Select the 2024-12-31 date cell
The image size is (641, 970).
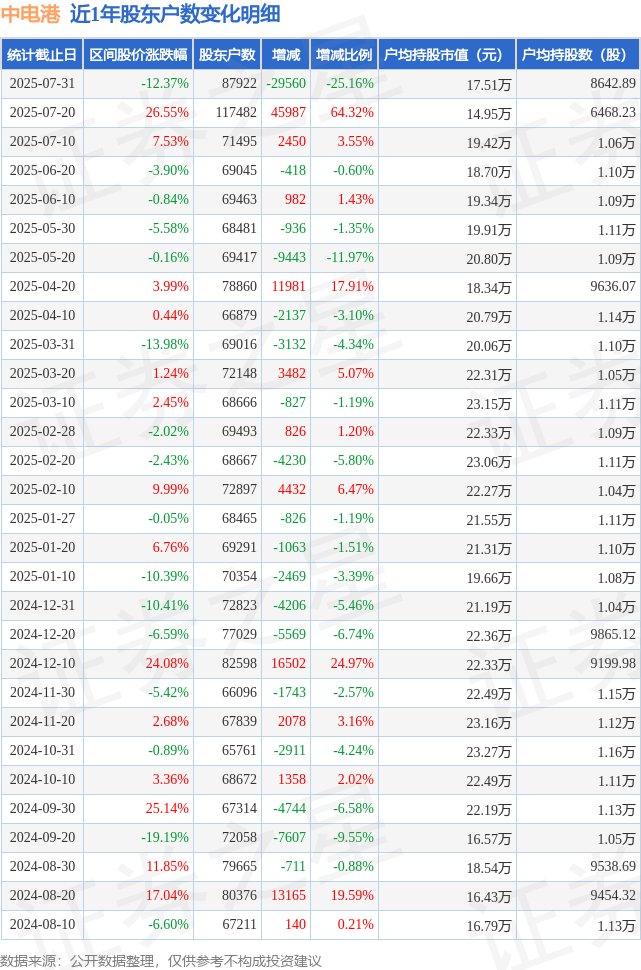pos(42,605)
